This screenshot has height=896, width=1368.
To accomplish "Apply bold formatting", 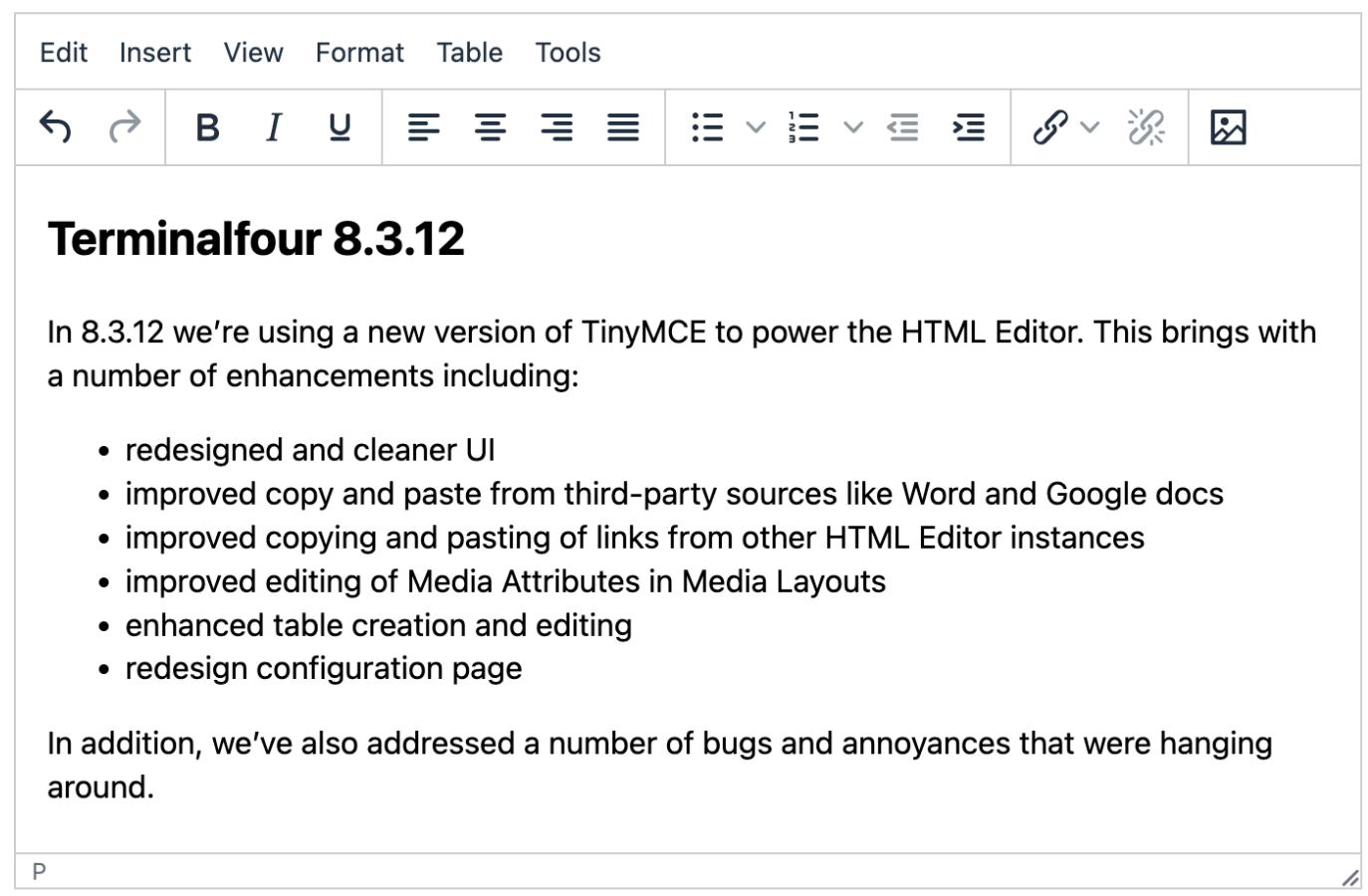I will click(206, 127).
